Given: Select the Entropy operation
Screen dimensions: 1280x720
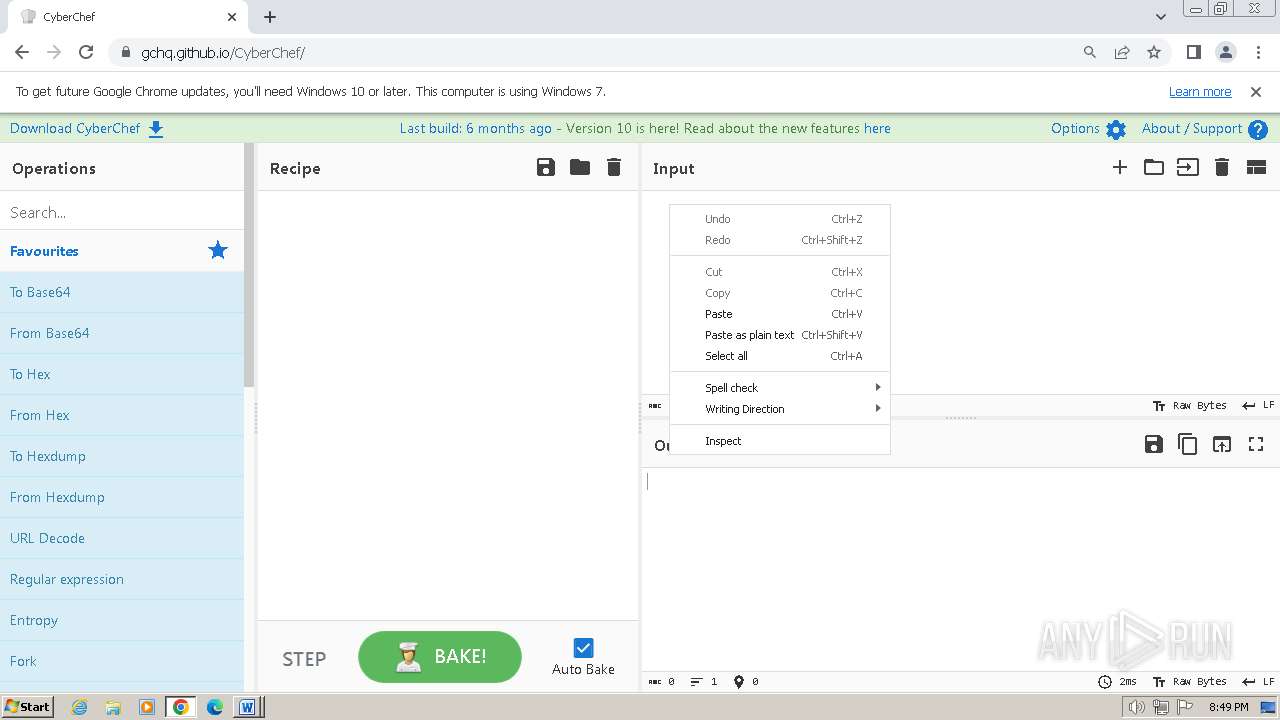Looking at the screenshot, I should (122, 620).
